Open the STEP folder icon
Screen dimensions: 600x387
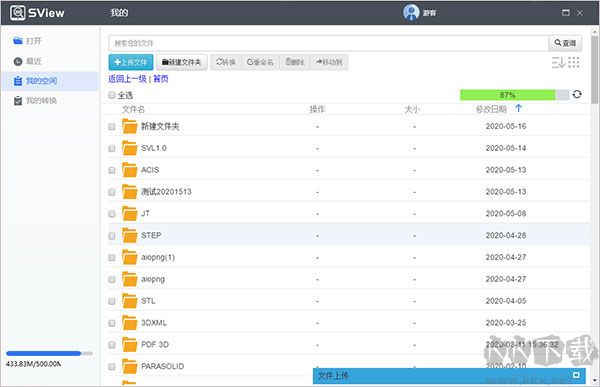(129, 235)
